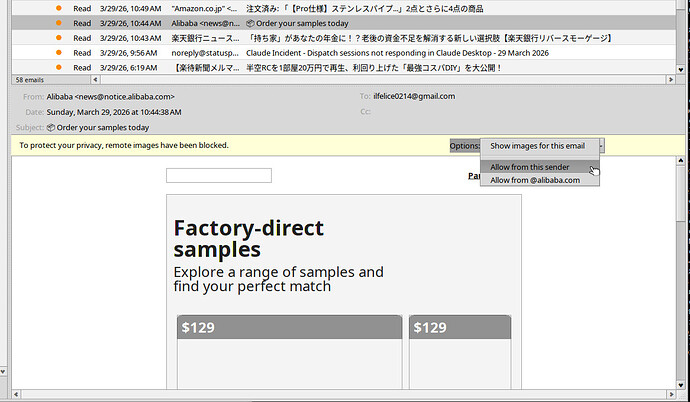690x402 pixels.
Task: Select the Alibaba 'Order your samples today' email
Action: 343,23
